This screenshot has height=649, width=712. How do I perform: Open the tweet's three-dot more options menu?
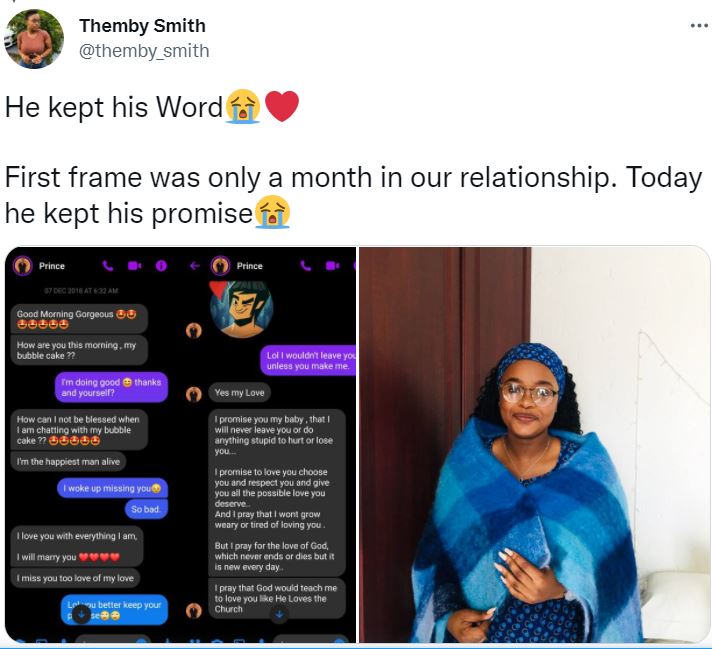coord(699,26)
